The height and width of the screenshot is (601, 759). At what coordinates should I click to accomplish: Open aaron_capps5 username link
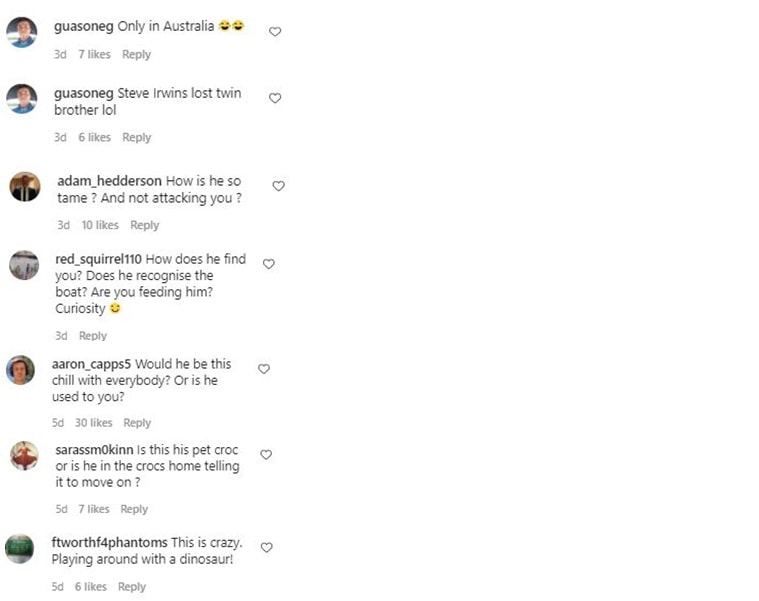(91, 364)
